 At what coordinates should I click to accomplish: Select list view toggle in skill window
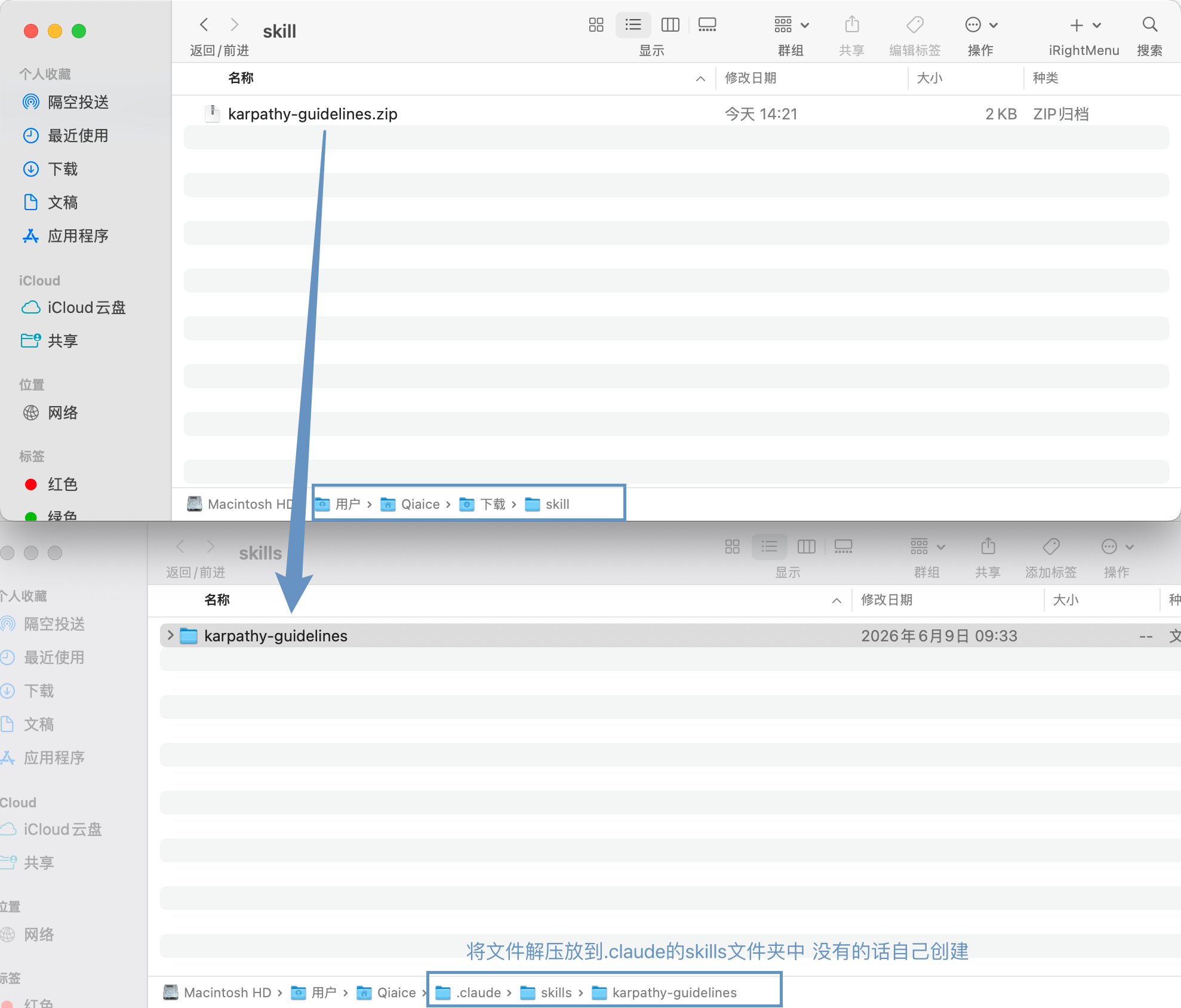click(633, 24)
